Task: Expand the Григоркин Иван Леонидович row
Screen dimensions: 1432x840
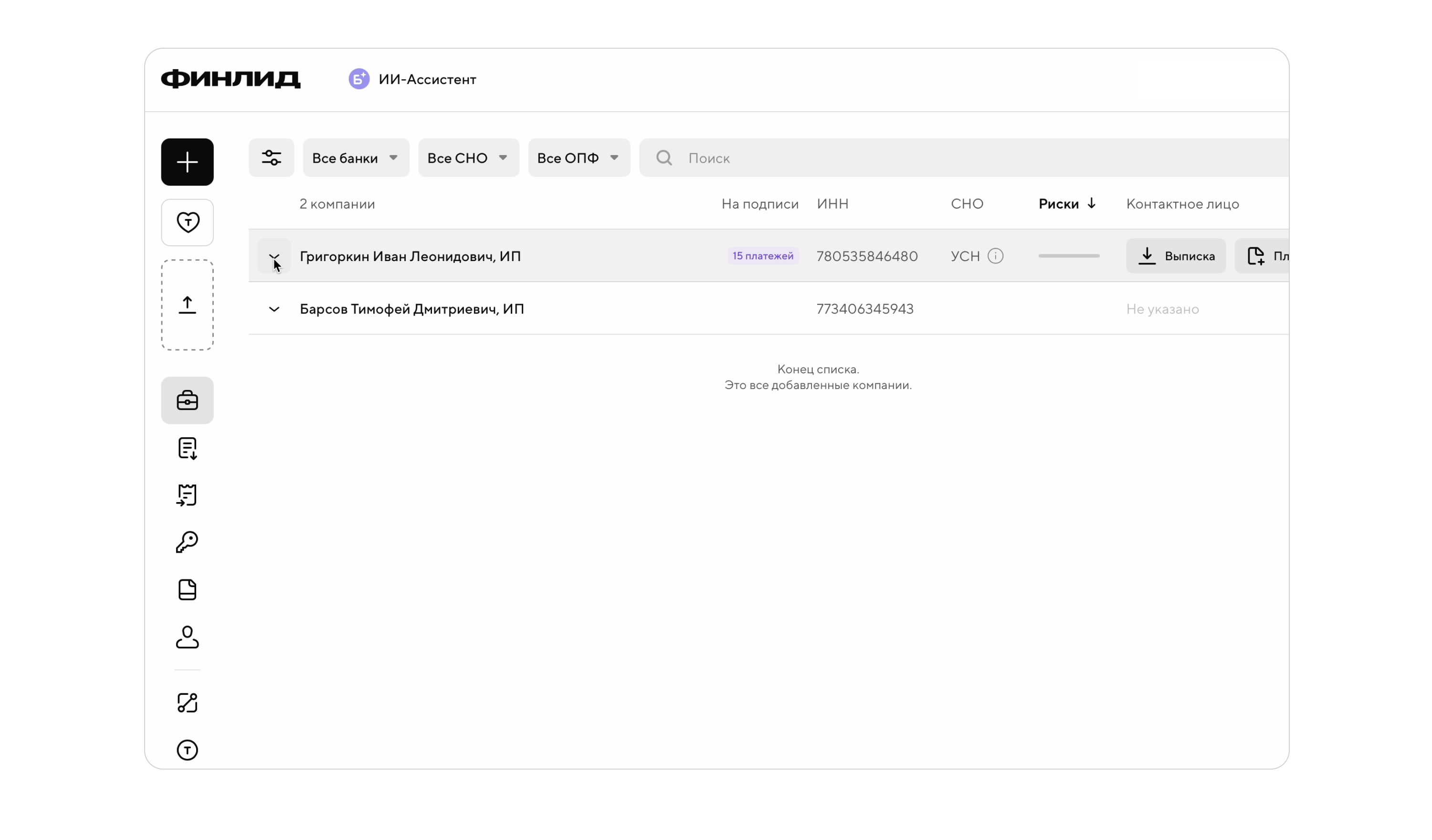Action: 274,256
